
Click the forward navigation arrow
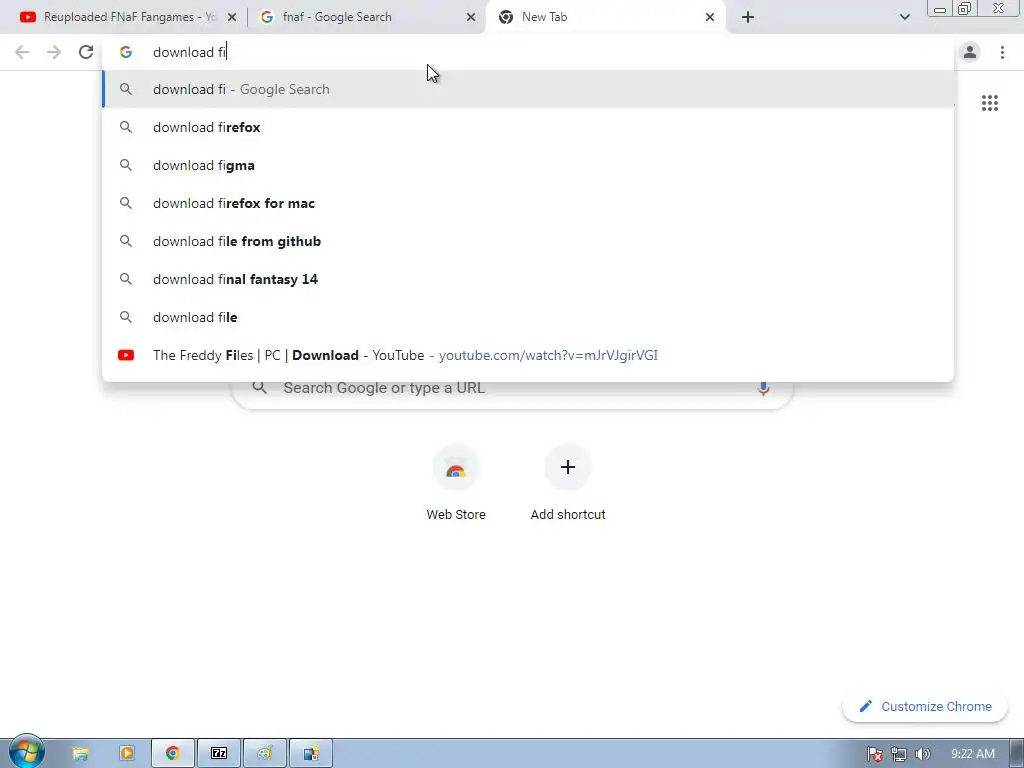54,52
